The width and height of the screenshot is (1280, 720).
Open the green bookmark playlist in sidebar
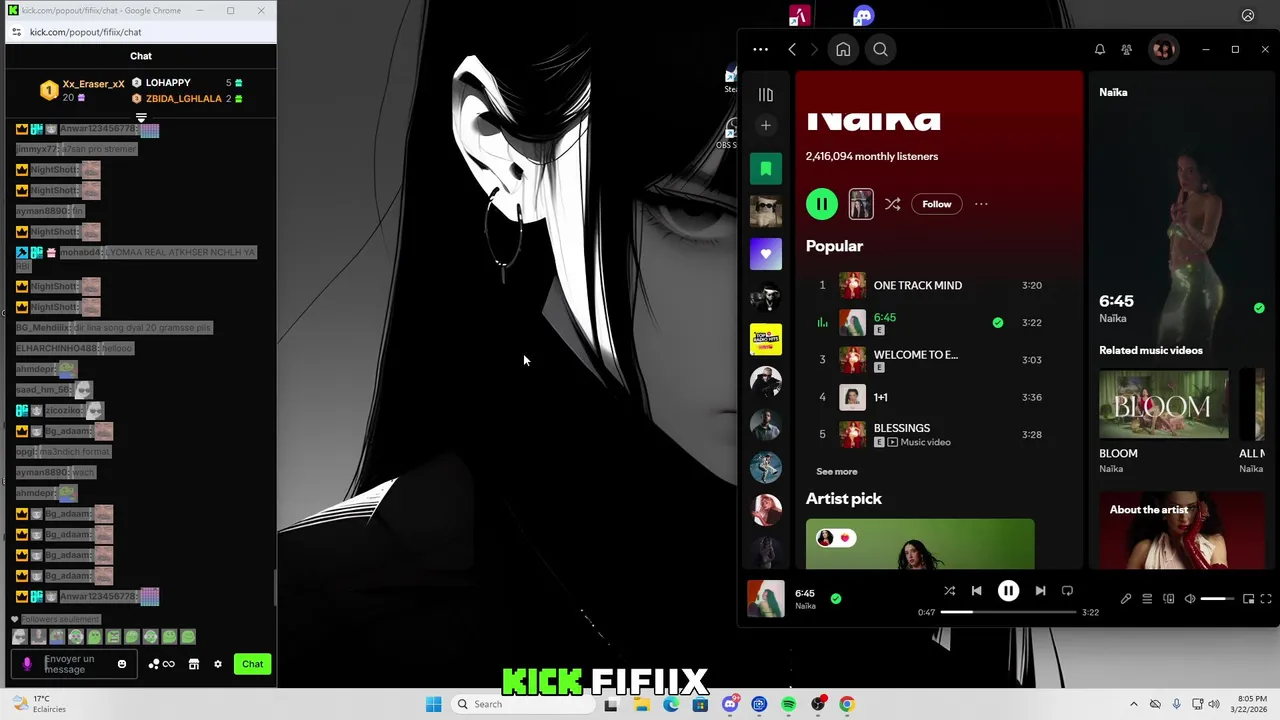(x=766, y=169)
